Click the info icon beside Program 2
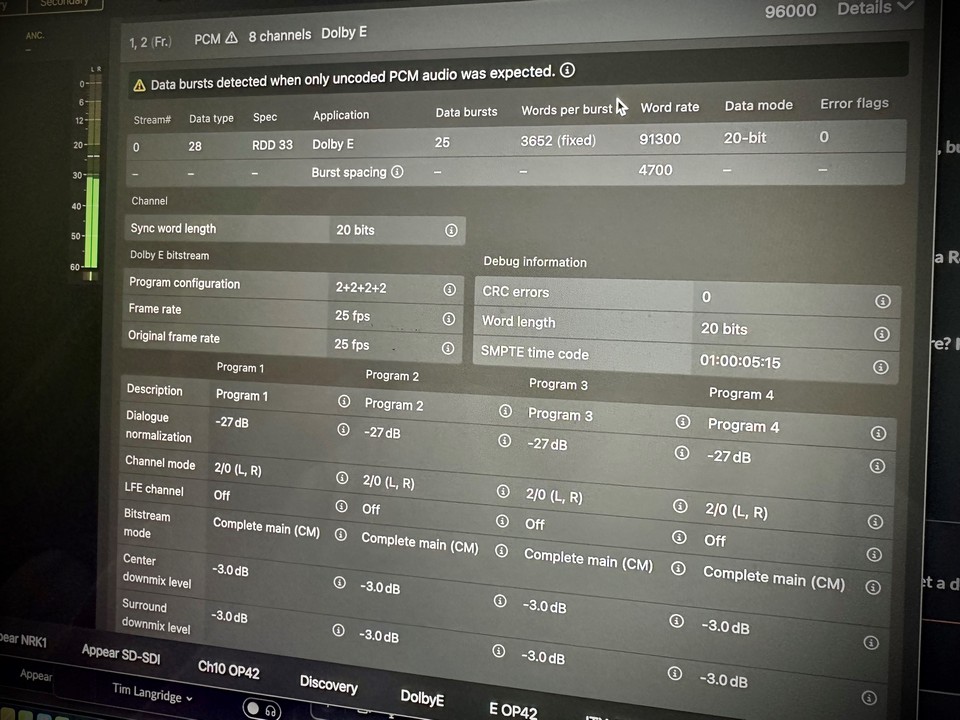Viewport: 960px width, 720px height. tap(505, 411)
